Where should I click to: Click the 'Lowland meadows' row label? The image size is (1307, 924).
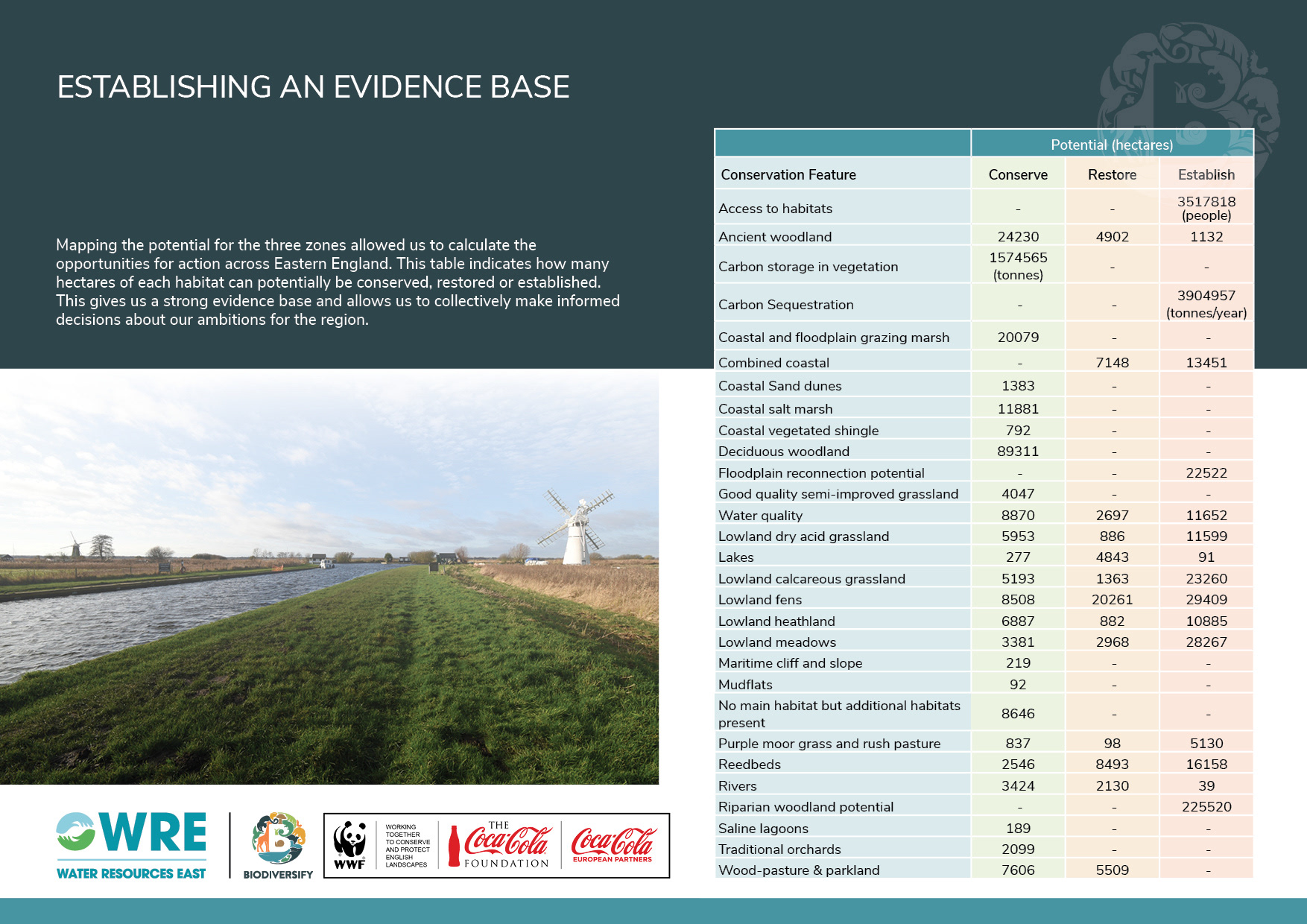click(x=777, y=642)
